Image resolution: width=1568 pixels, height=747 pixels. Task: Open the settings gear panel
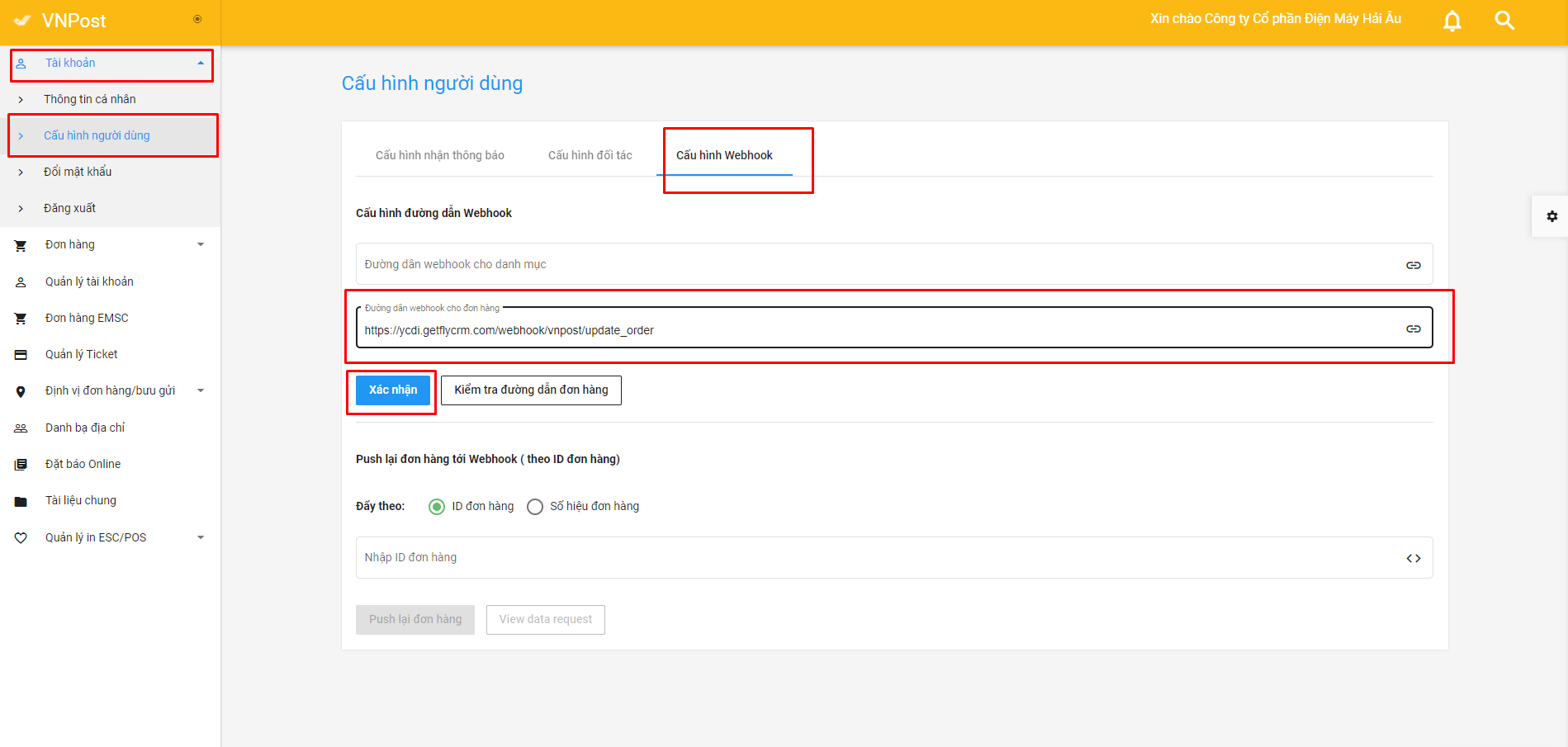(1551, 216)
